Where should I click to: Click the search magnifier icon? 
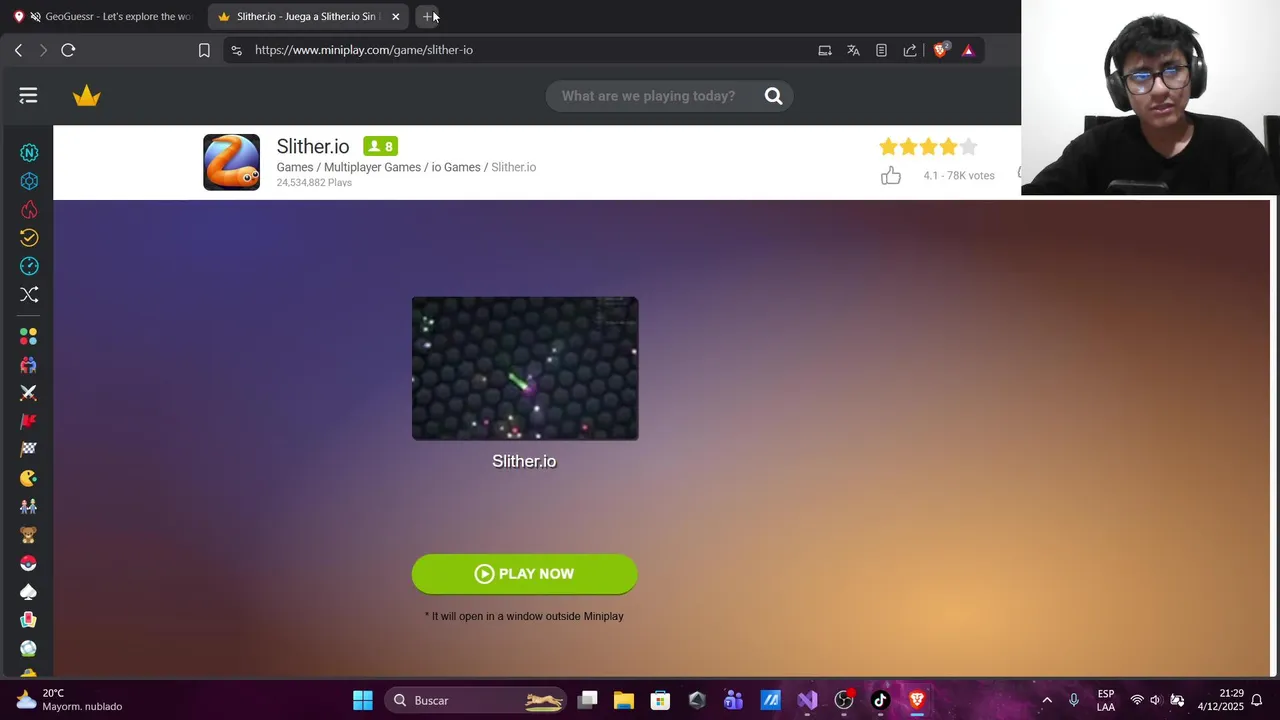click(773, 96)
